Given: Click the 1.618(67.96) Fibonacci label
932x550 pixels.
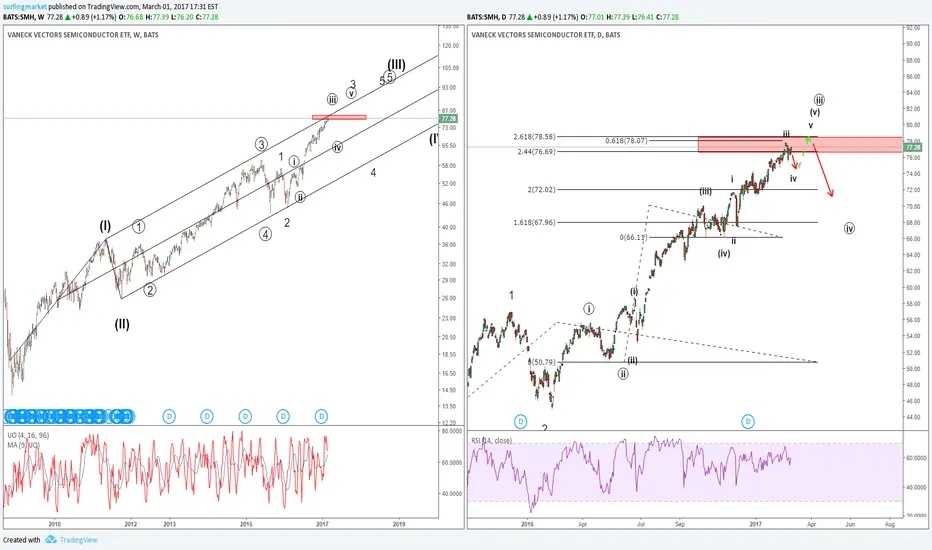Looking at the screenshot, I should (x=534, y=222).
